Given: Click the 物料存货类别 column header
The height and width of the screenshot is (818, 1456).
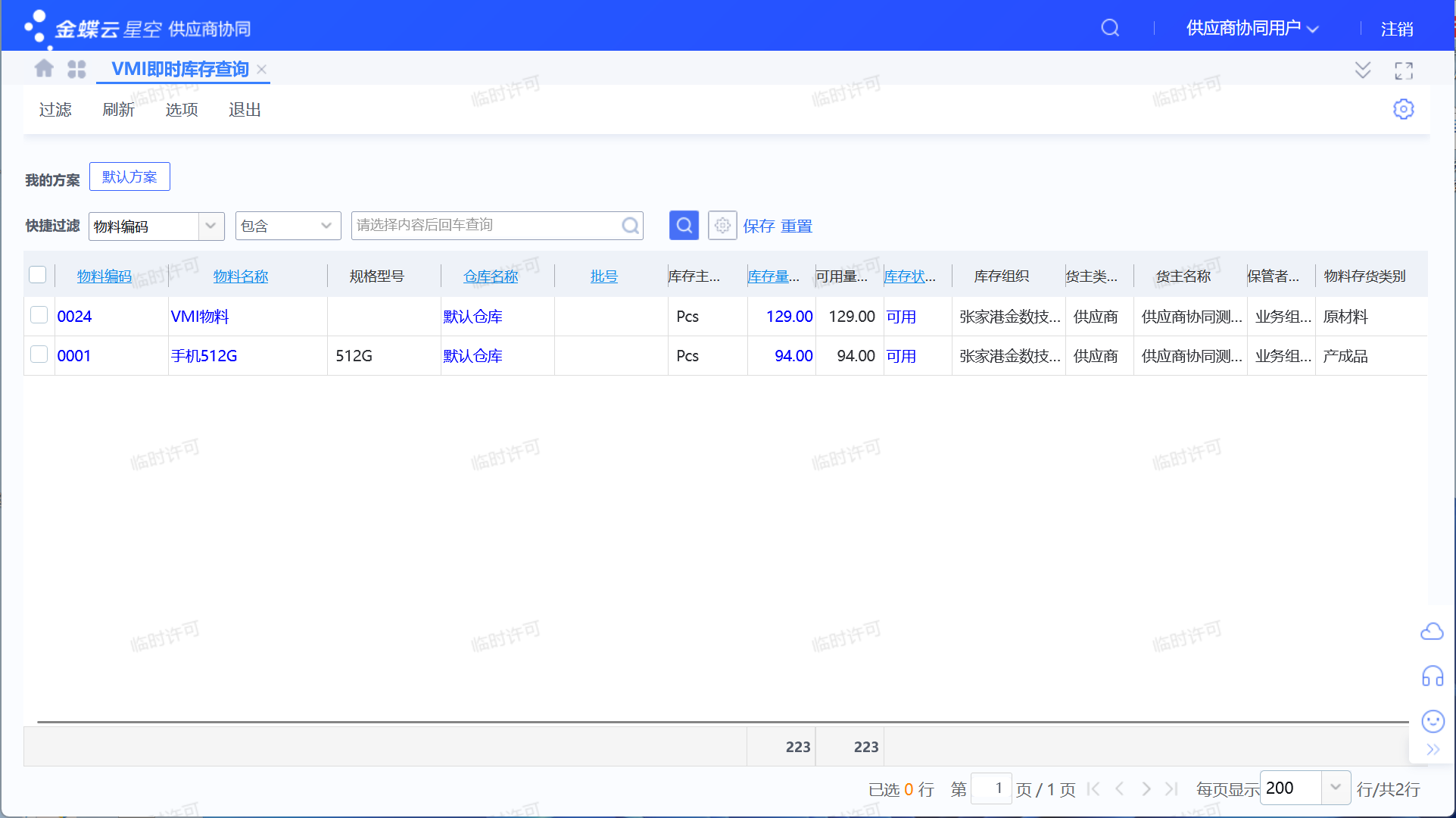Looking at the screenshot, I should 1364,276.
